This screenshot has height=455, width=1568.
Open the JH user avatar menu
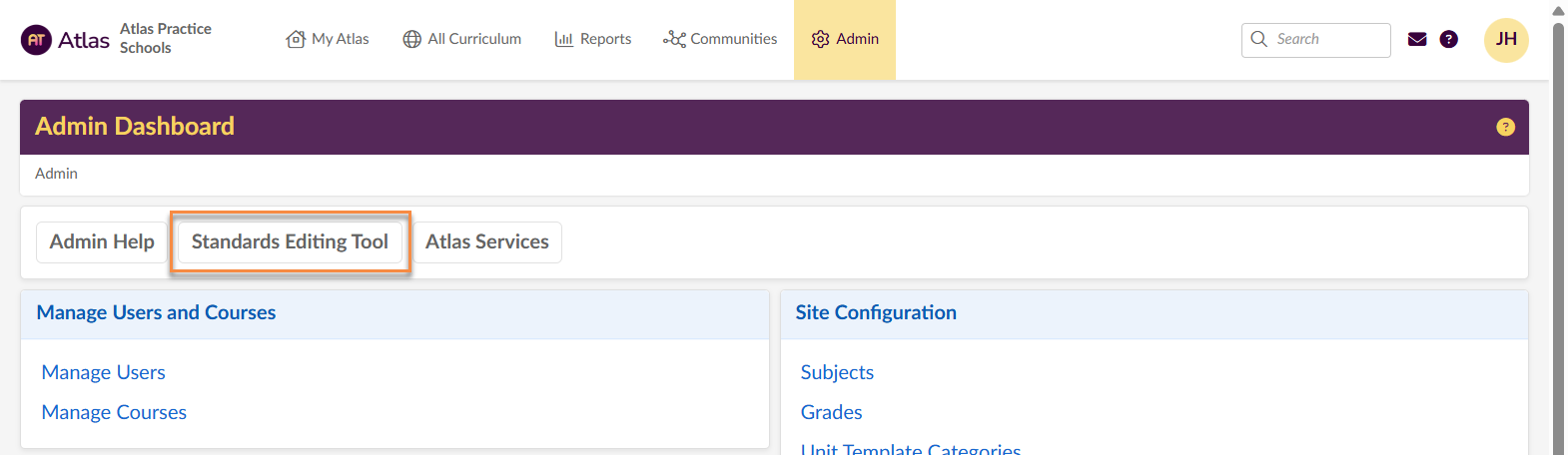coord(1506,40)
